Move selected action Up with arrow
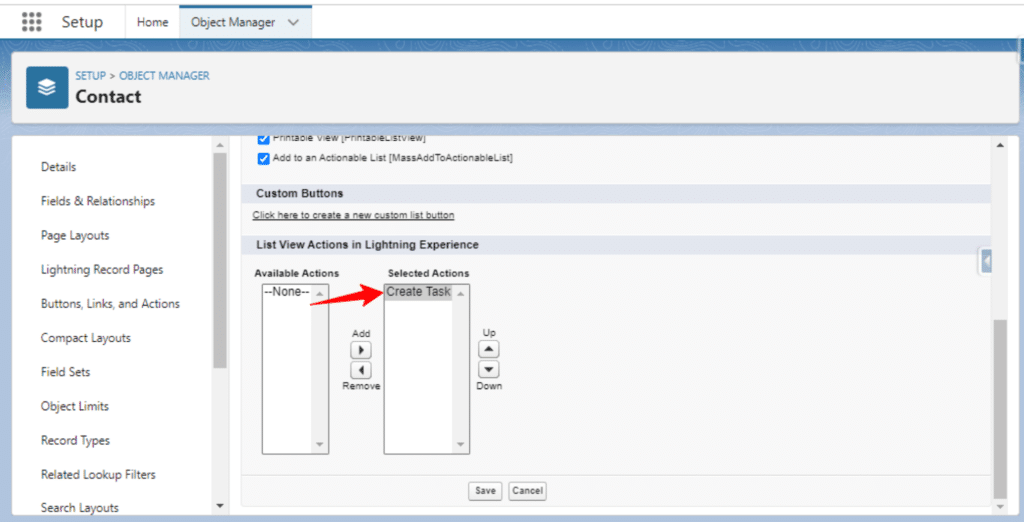This screenshot has width=1024, height=522. tap(488, 350)
